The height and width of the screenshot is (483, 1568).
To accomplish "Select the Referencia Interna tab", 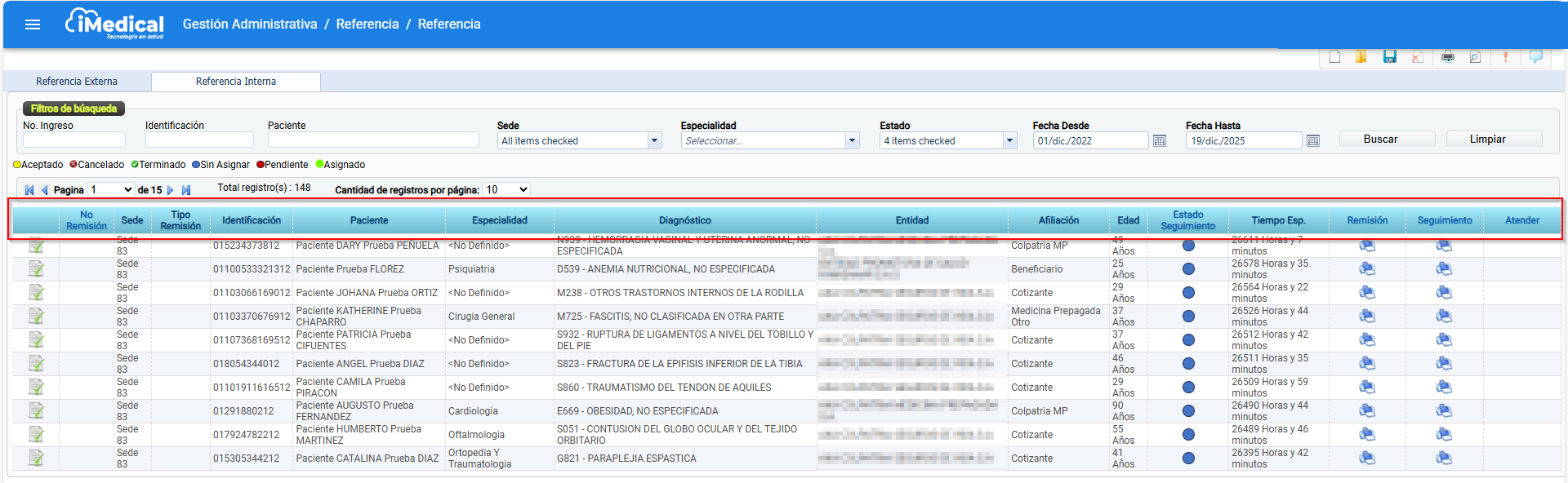I will 236,82.
